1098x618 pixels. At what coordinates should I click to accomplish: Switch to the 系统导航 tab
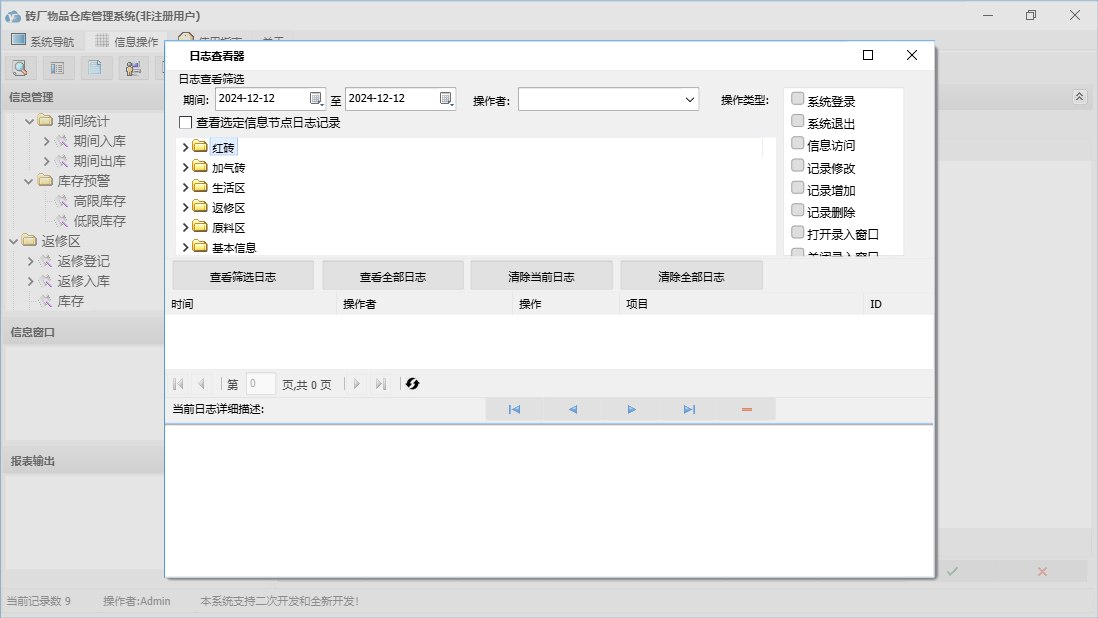pyautogui.click(x=42, y=41)
